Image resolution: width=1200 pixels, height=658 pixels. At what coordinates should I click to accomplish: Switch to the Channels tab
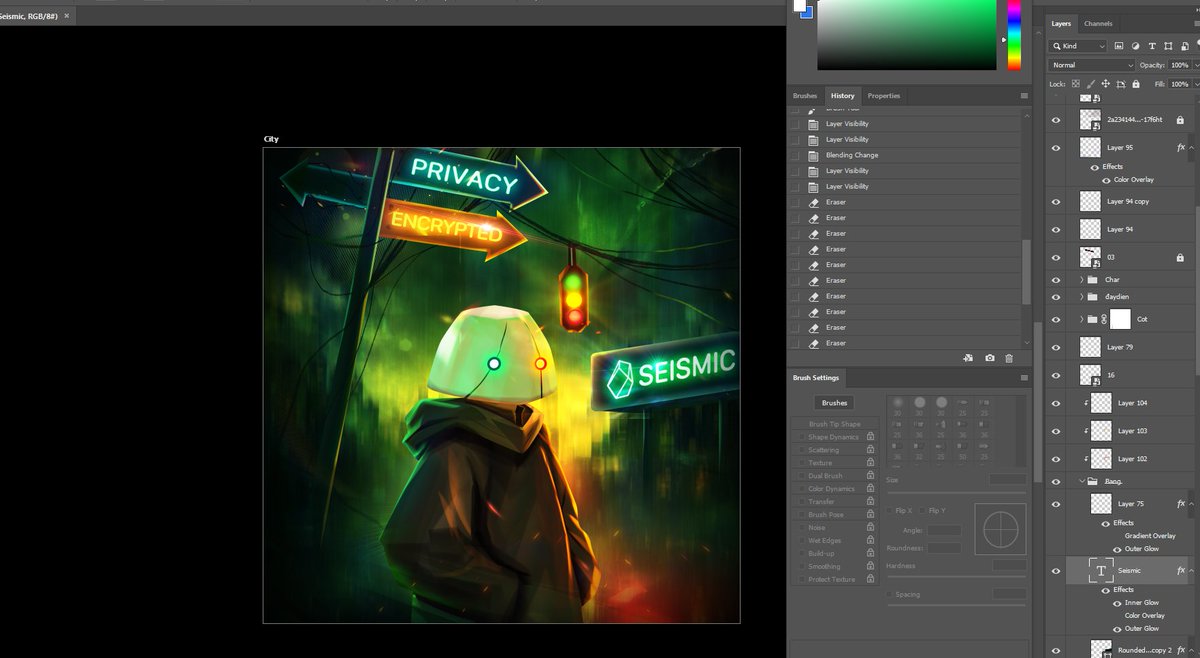point(1098,23)
